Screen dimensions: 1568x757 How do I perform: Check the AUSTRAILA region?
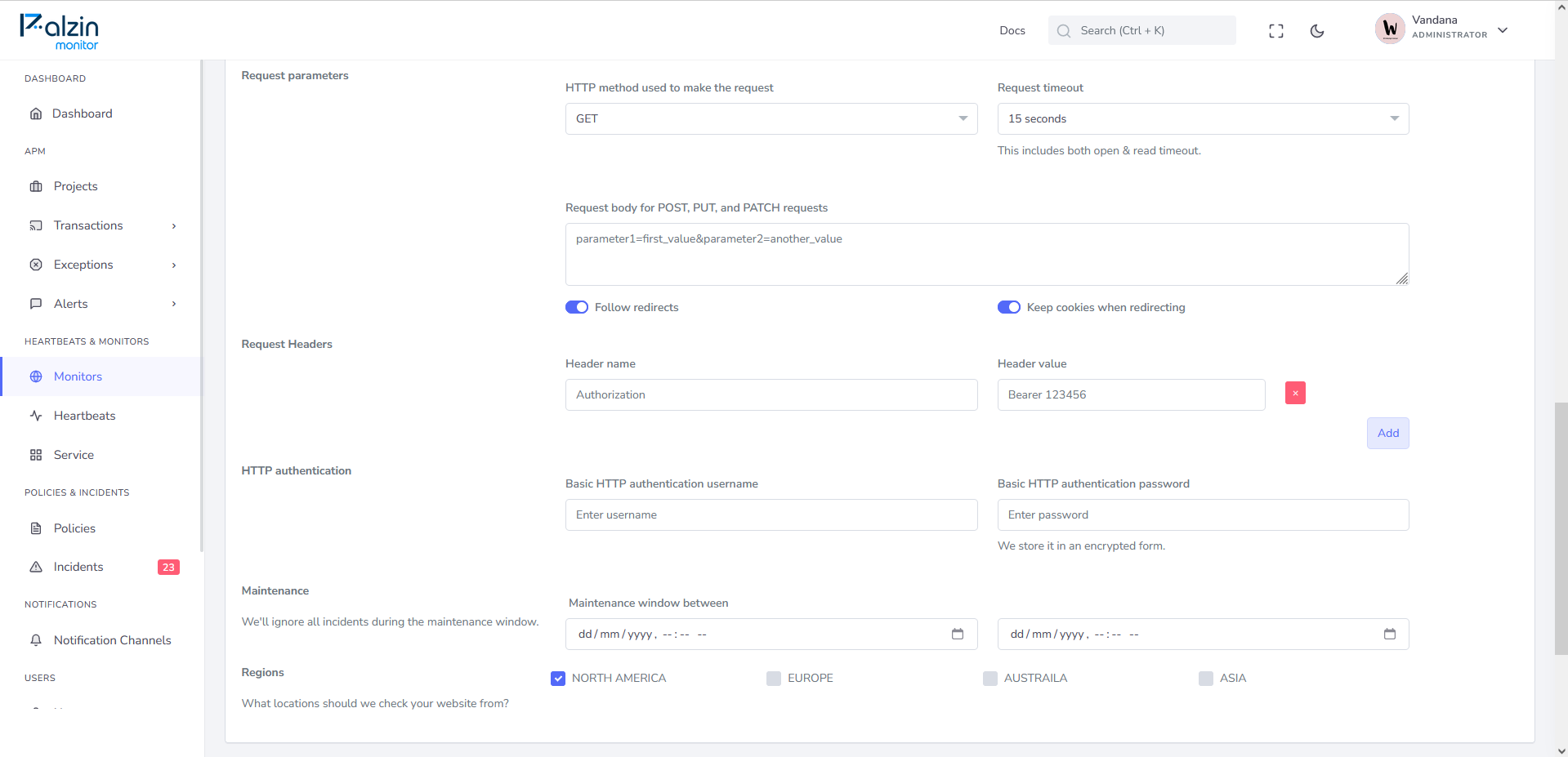(x=990, y=679)
